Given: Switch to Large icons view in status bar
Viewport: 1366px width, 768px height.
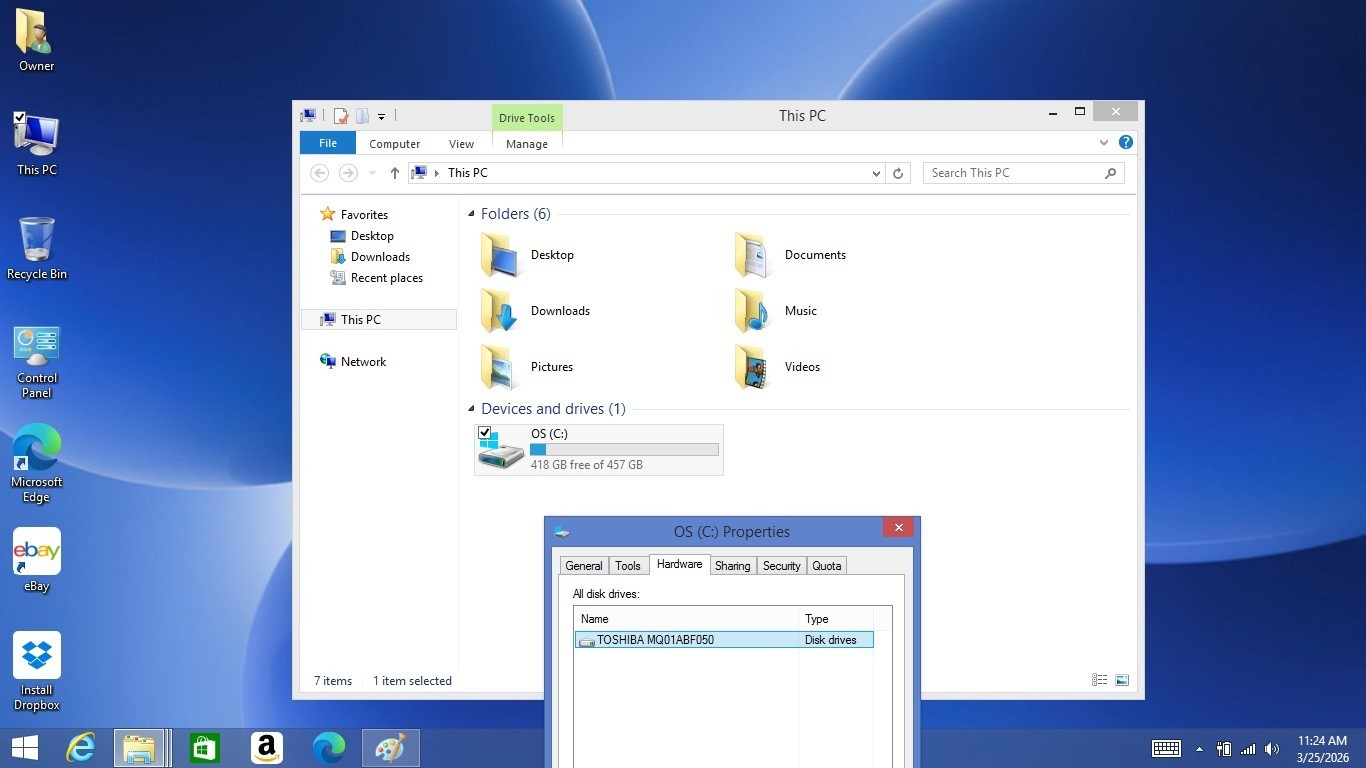Looking at the screenshot, I should pos(1122,680).
